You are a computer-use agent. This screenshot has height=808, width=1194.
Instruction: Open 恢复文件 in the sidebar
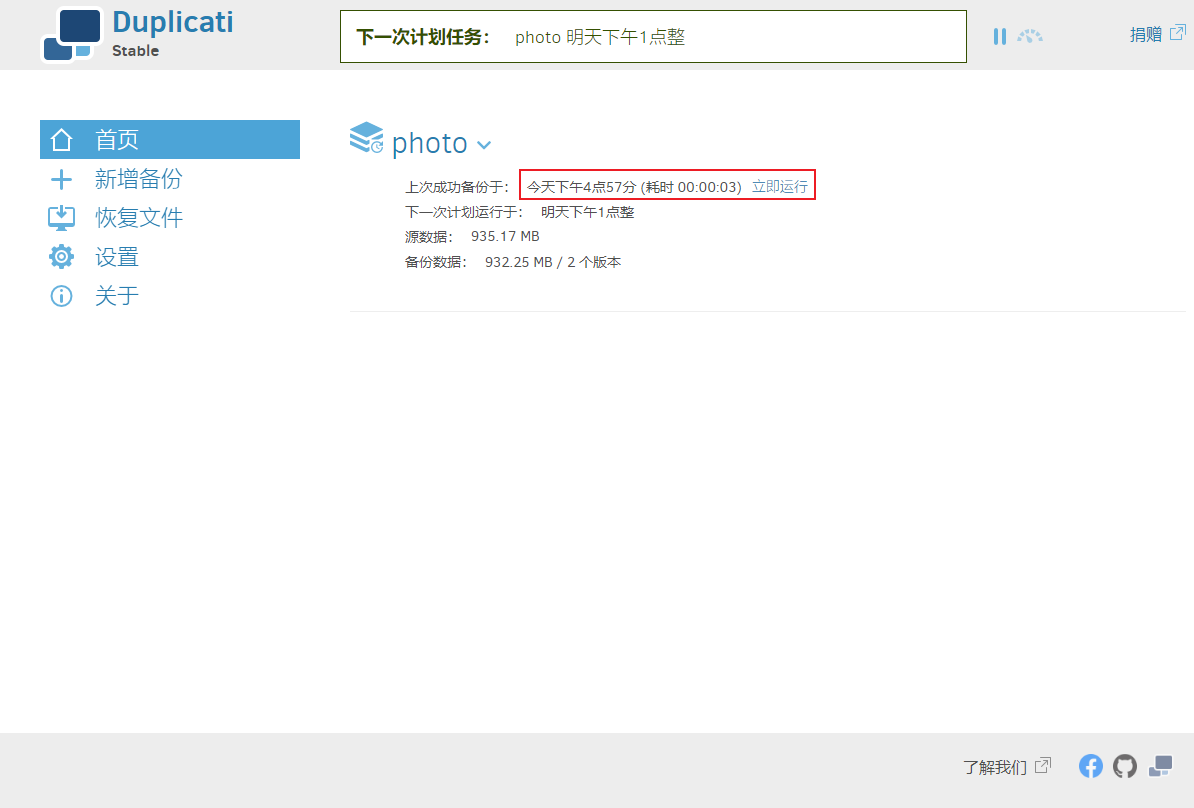139,218
